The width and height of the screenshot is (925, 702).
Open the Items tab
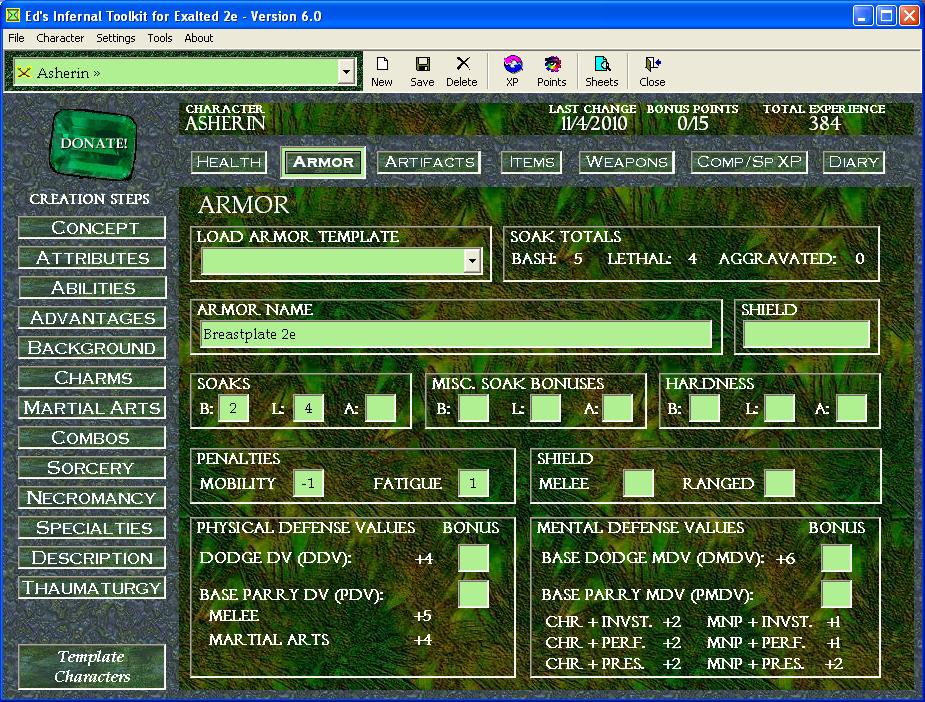(532, 162)
